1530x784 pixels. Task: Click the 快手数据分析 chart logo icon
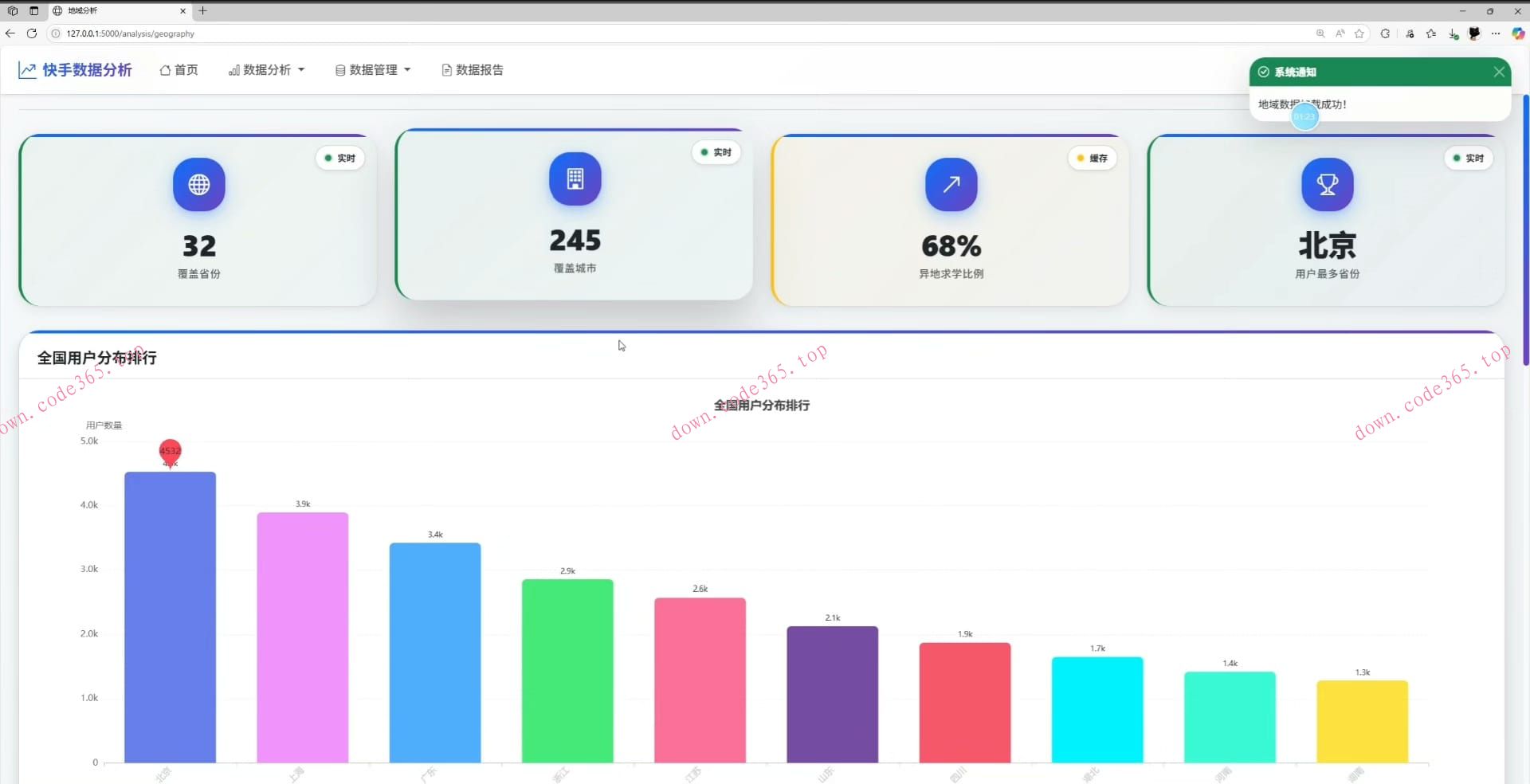pyautogui.click(x=27, y=70)
